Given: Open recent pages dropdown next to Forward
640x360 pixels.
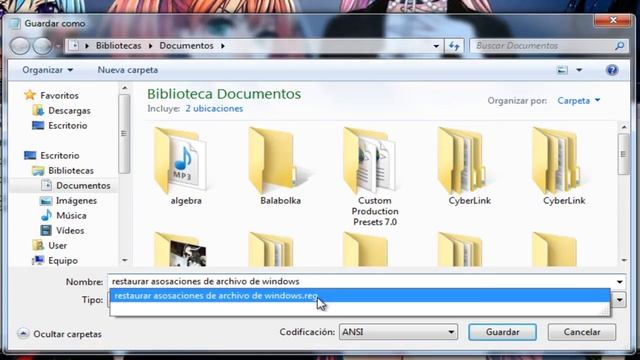Looking at the screenshot, I should pos(58,46).
